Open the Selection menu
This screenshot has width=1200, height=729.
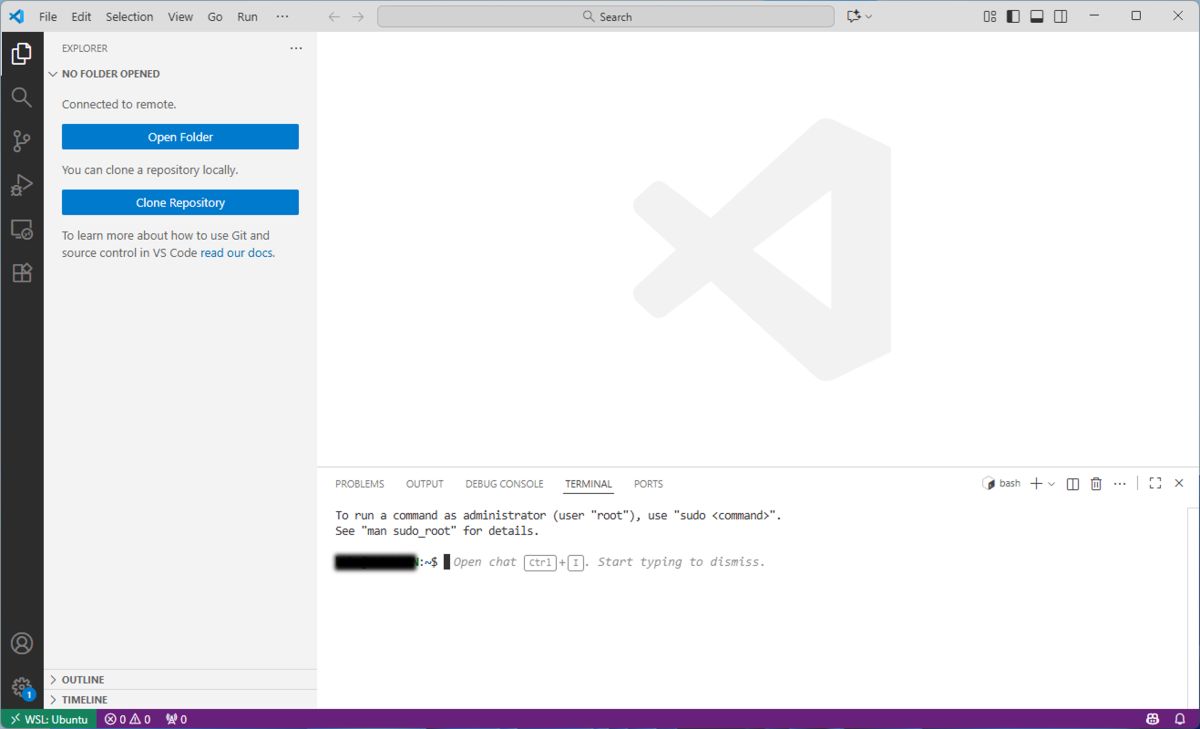[x=129, y=17]
